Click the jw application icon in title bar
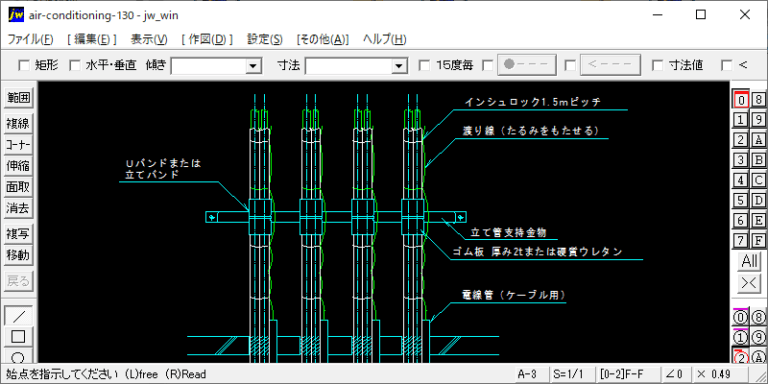Screen dimensions: 768x384 click(x=16, y=15)
